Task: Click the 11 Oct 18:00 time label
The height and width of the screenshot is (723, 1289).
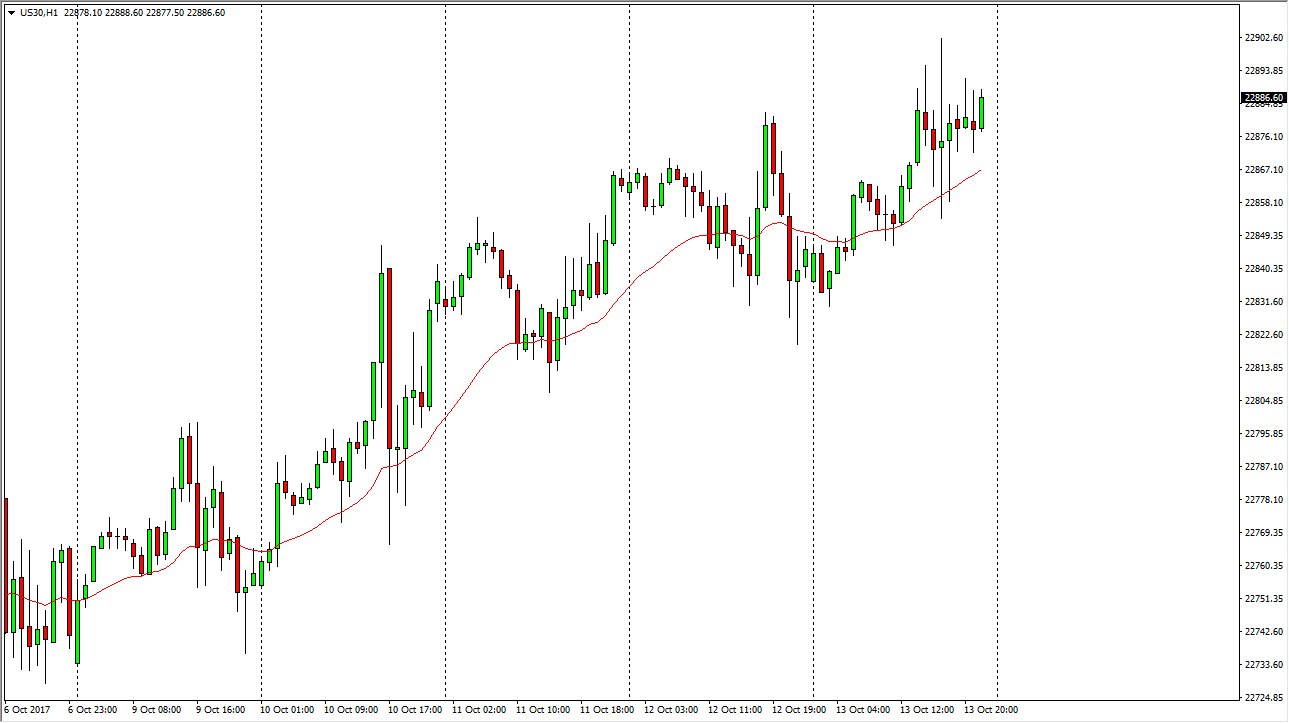Action: pos(608,710)
